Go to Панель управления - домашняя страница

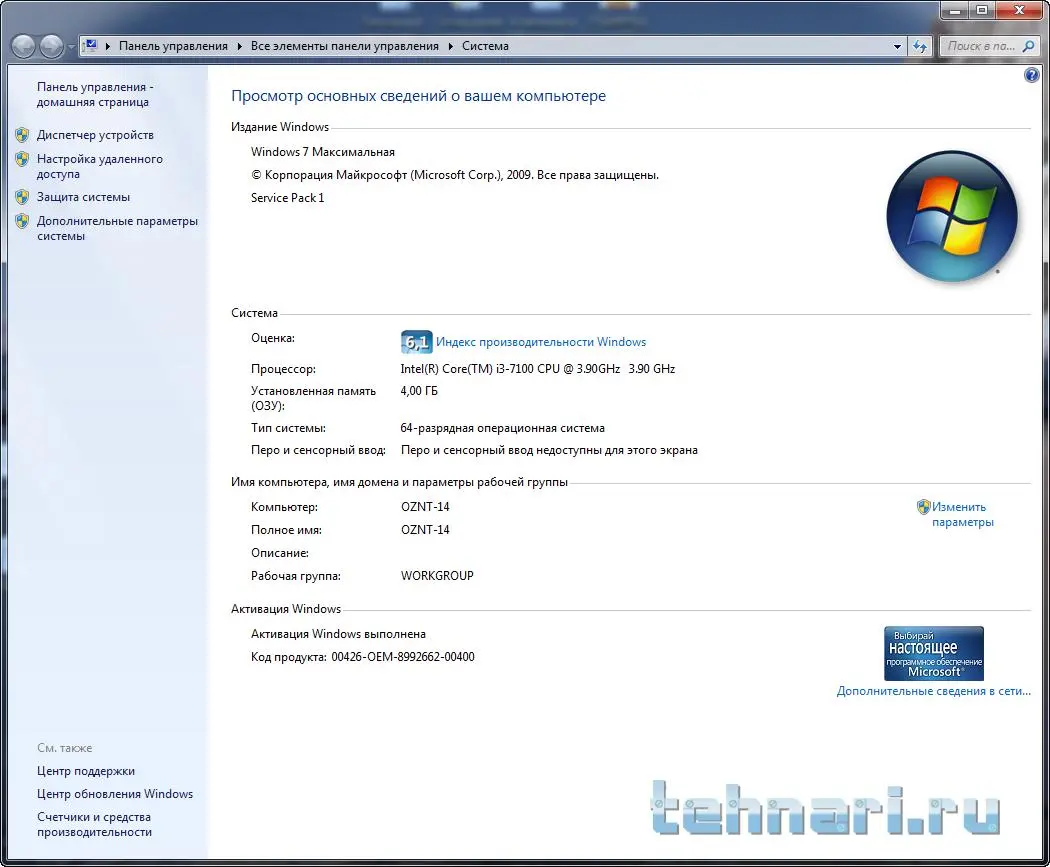point(95,94)
